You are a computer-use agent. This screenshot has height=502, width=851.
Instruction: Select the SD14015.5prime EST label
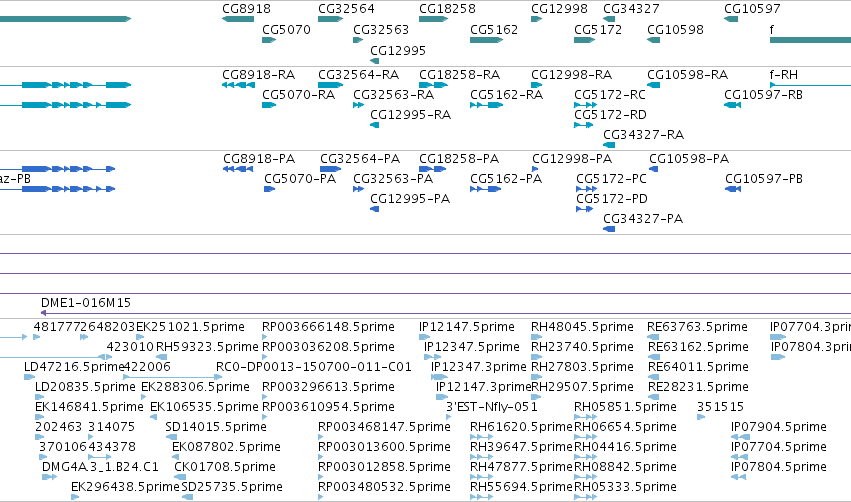click(216, 427)
